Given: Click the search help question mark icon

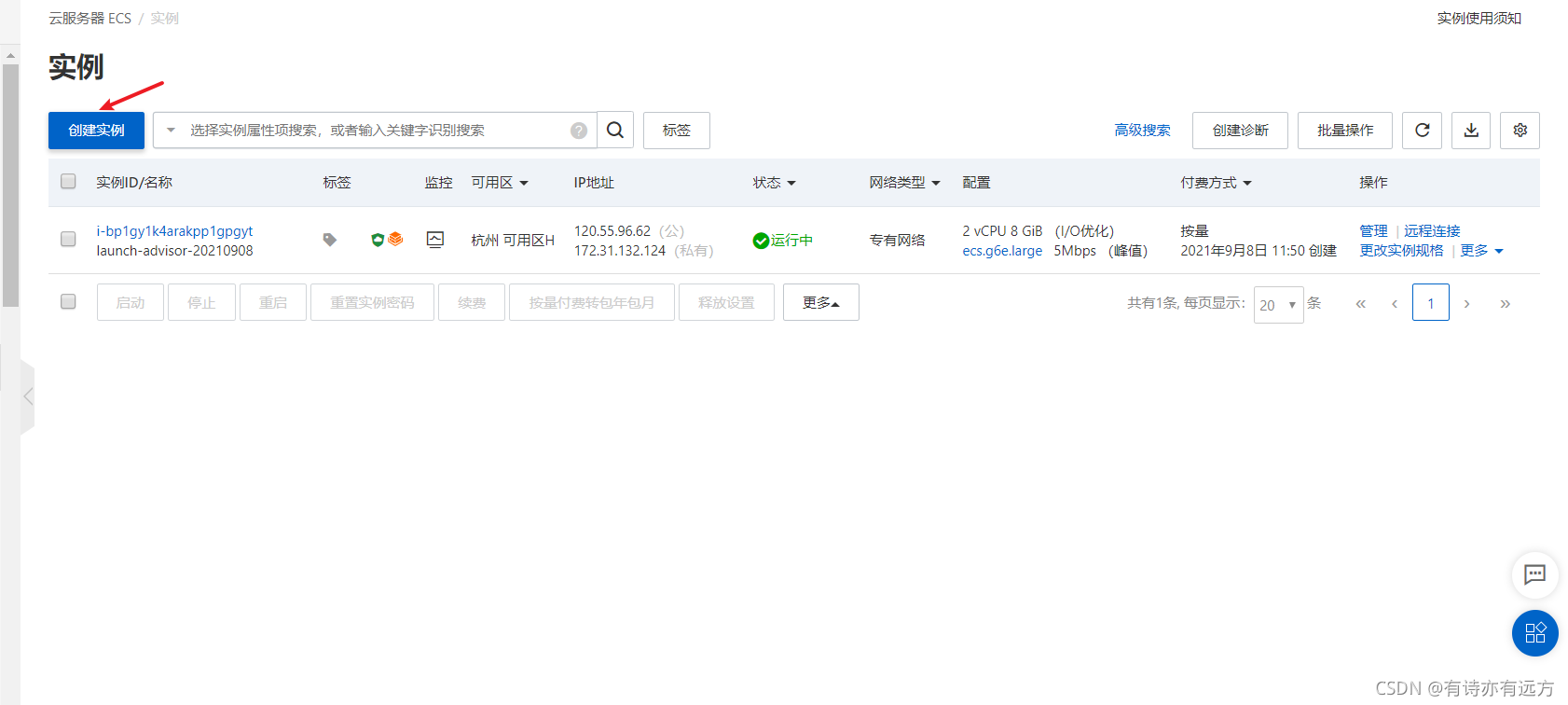Looking at the screenshot, I should pos(579,131).
